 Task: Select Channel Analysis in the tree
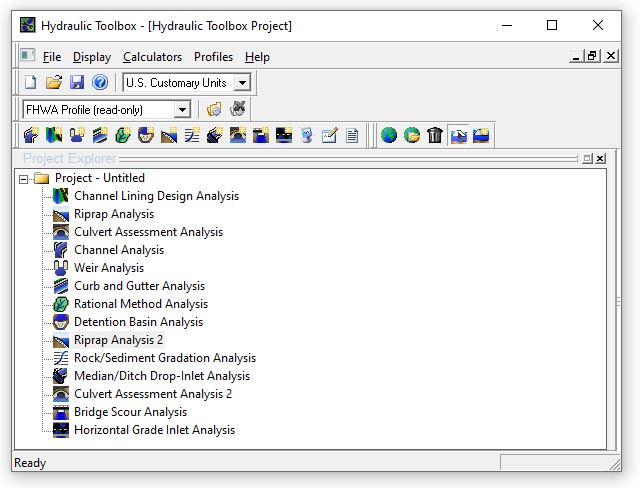[x=119, y=250]
